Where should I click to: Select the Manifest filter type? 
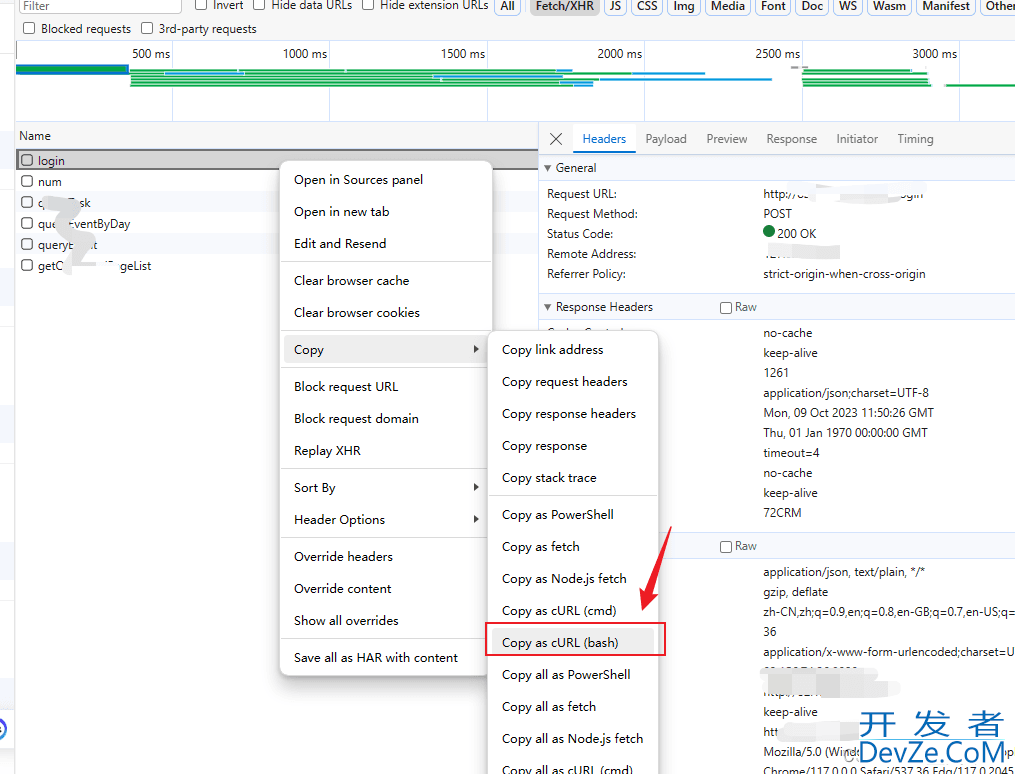click(x=946, y=6)
